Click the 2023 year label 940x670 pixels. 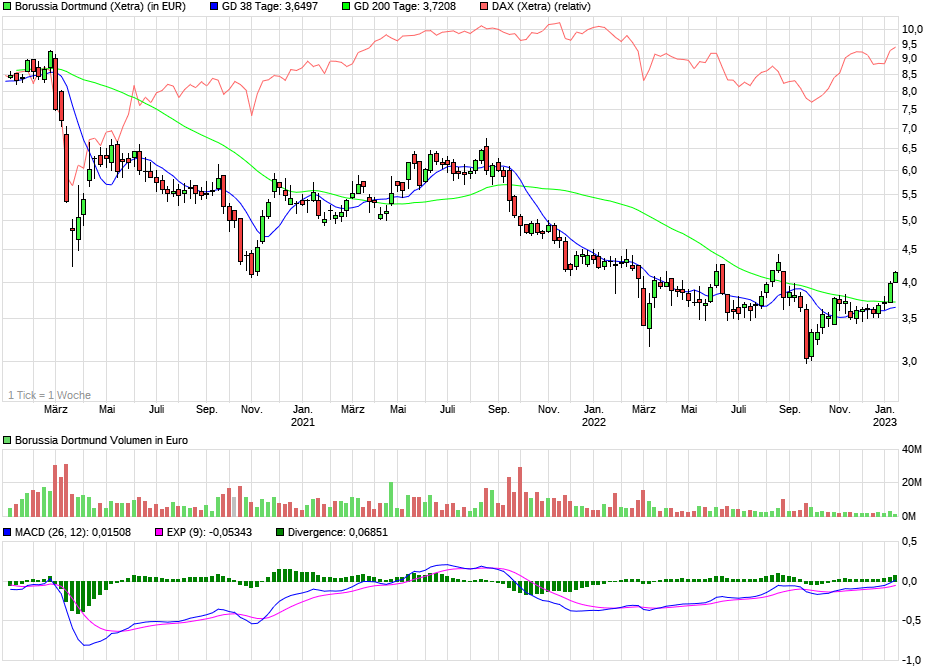[885, 422]
